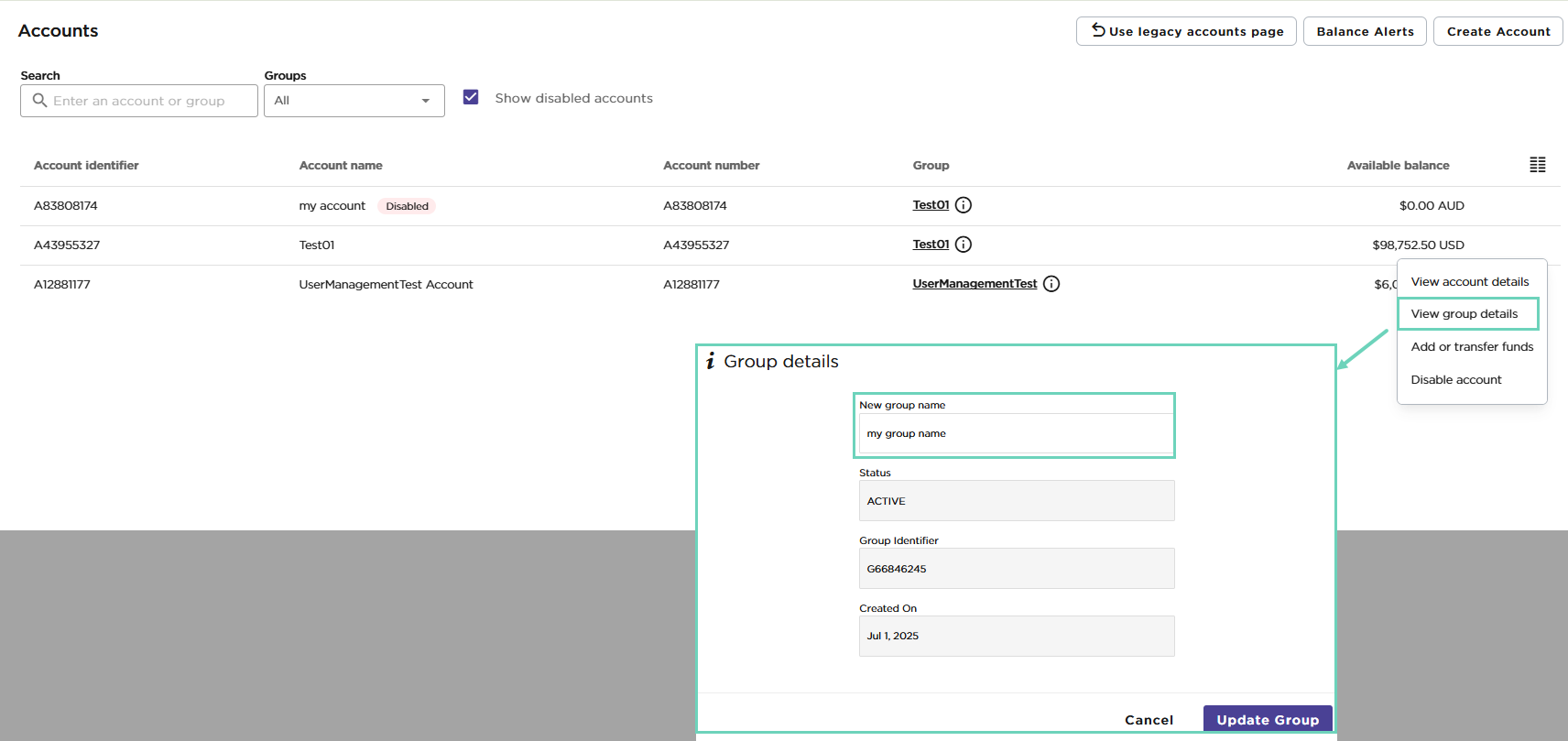Click info icon next to UserManagementTest group
Viewport: 1568px width, 741px height.
pos(1051,284)
